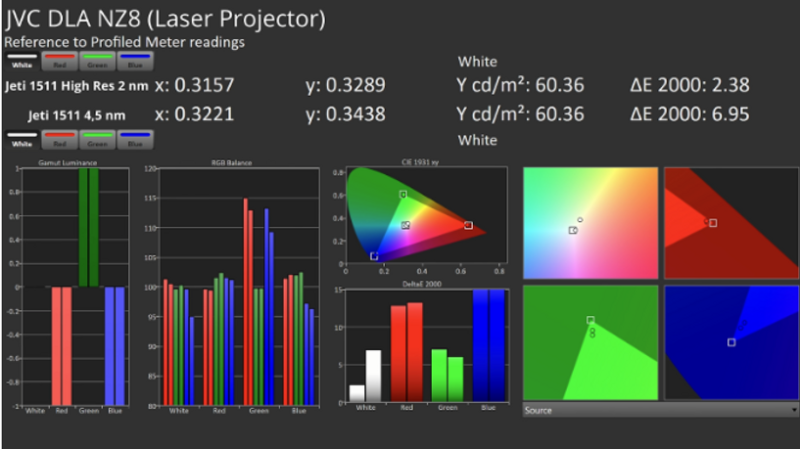Click the Gamut Luminance chart title

(68, 163)
